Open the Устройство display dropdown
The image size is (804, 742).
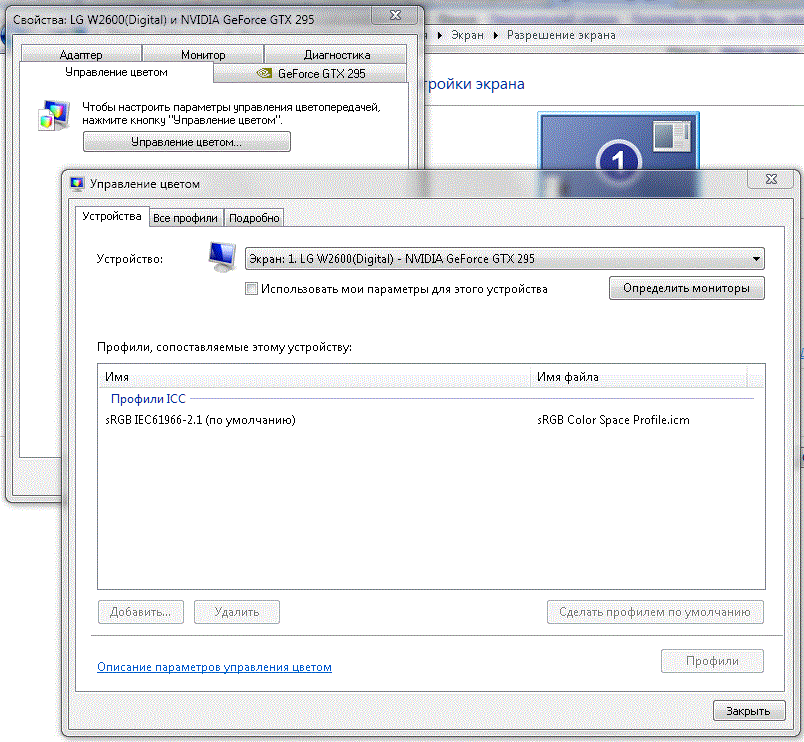(505, 258)
